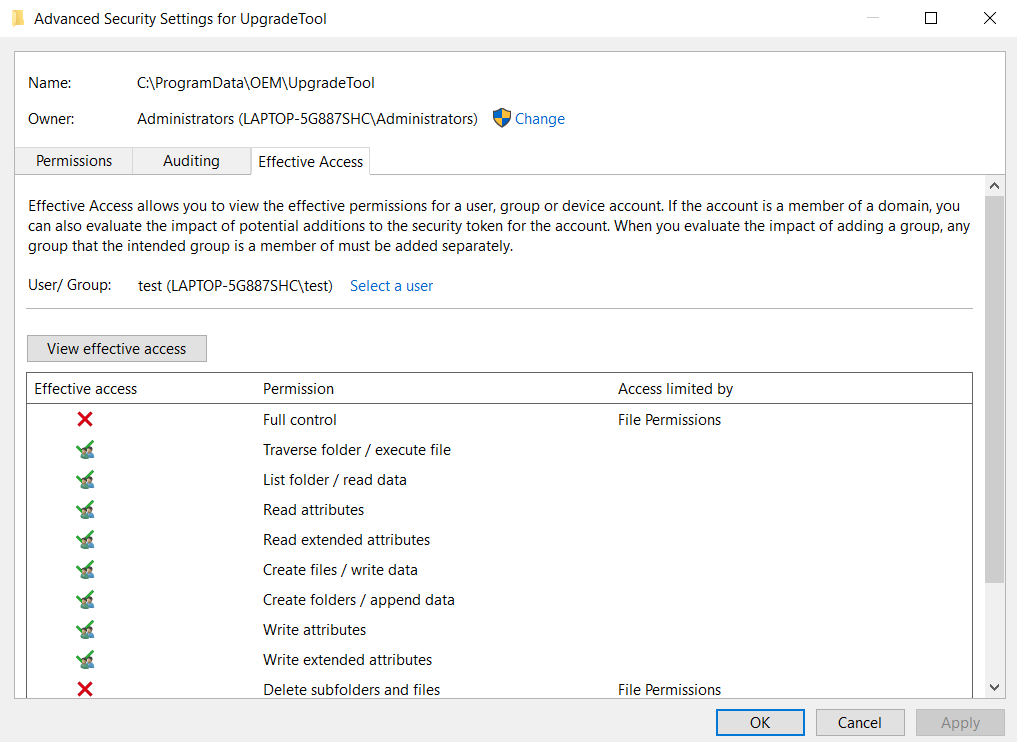Click the allowed icon for Create files / write data
1017x742 pixels.
click(85, 569)
